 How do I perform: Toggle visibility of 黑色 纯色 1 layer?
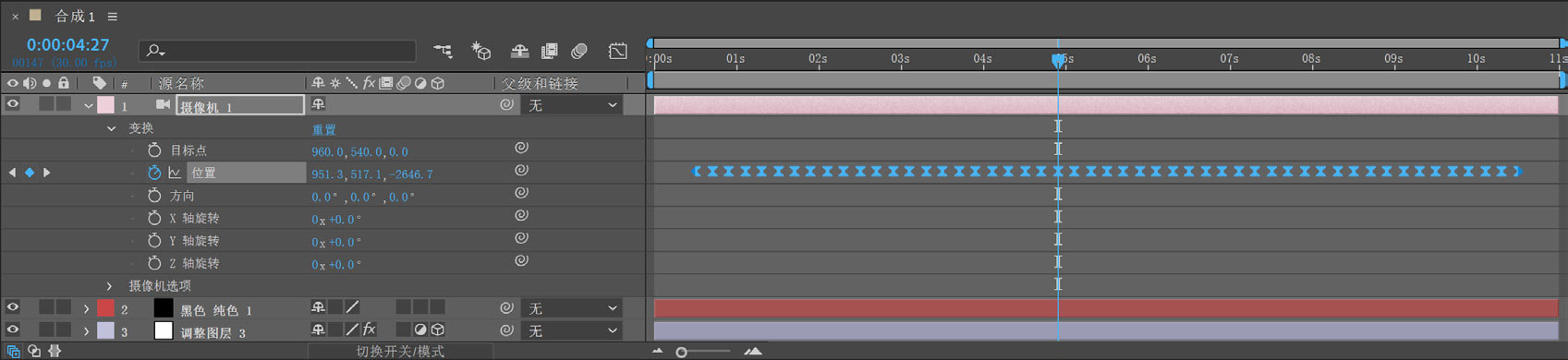point(13,307)
